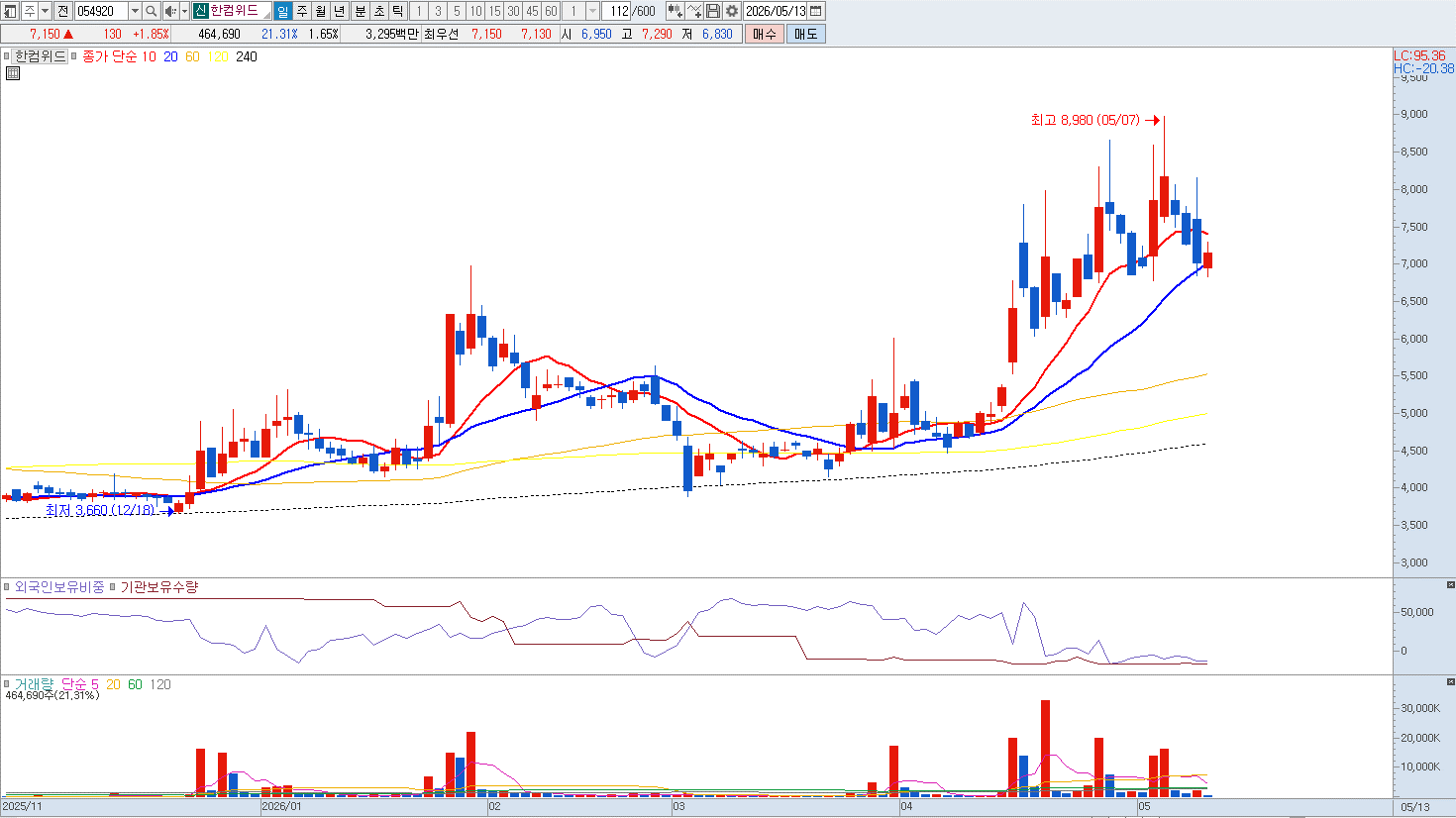The image size is (1456, 818).
Task: Switch to 틱 (tick) chart period
Action: (398, 11)
